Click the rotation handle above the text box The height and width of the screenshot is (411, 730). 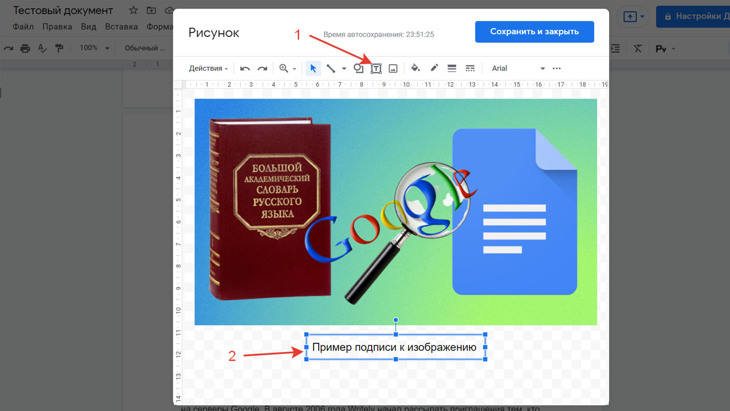396,320
